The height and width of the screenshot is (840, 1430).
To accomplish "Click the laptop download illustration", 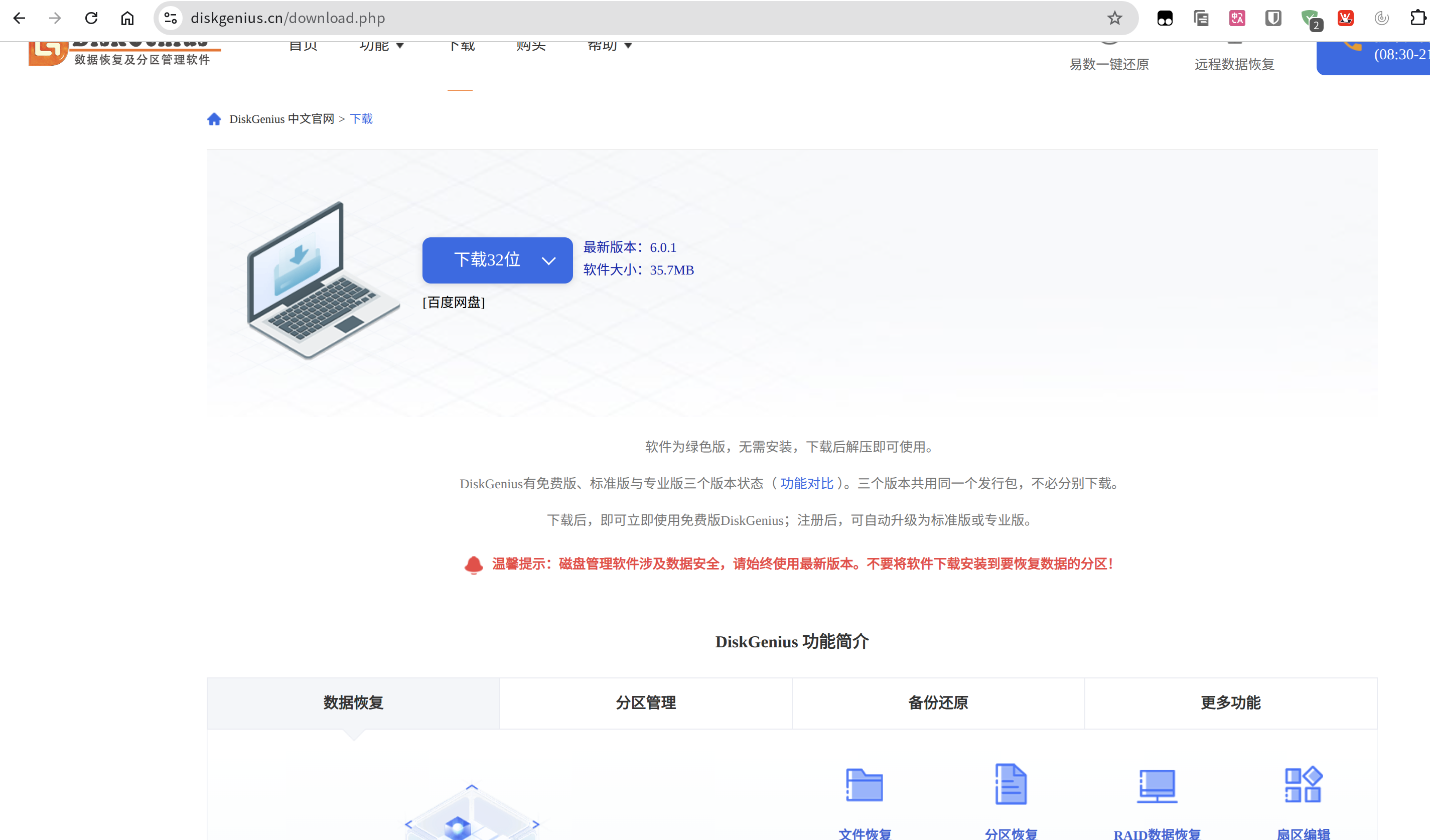I will pyautogui.click(x=323, y=281).
